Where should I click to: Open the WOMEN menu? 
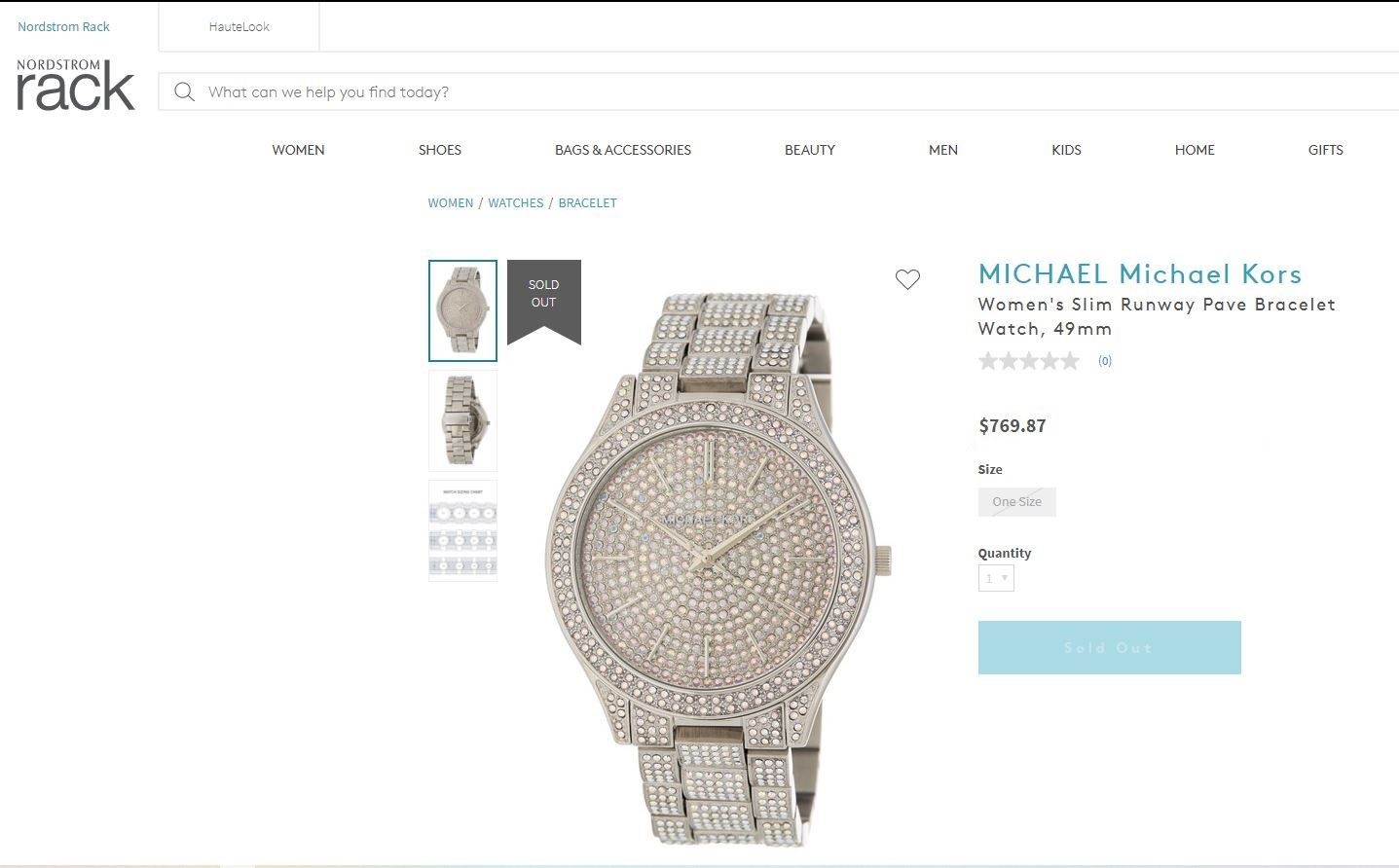click(x=298, y=150)
